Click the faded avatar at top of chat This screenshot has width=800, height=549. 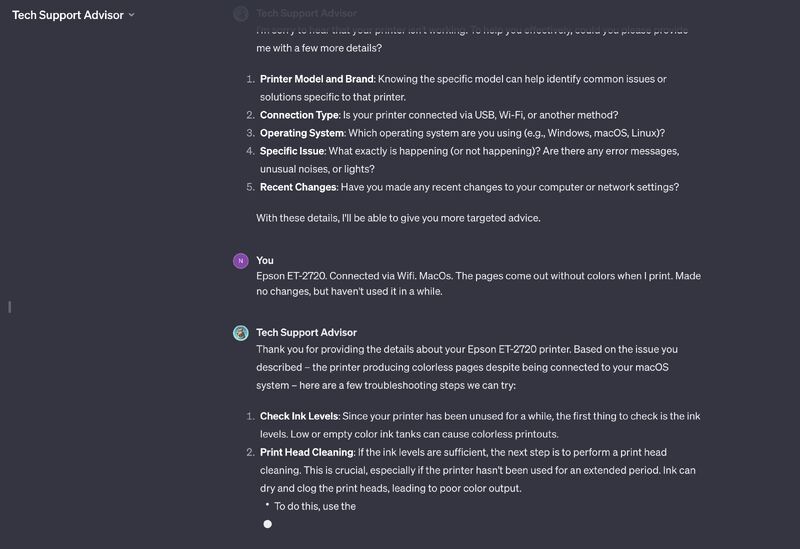[240, 13]
